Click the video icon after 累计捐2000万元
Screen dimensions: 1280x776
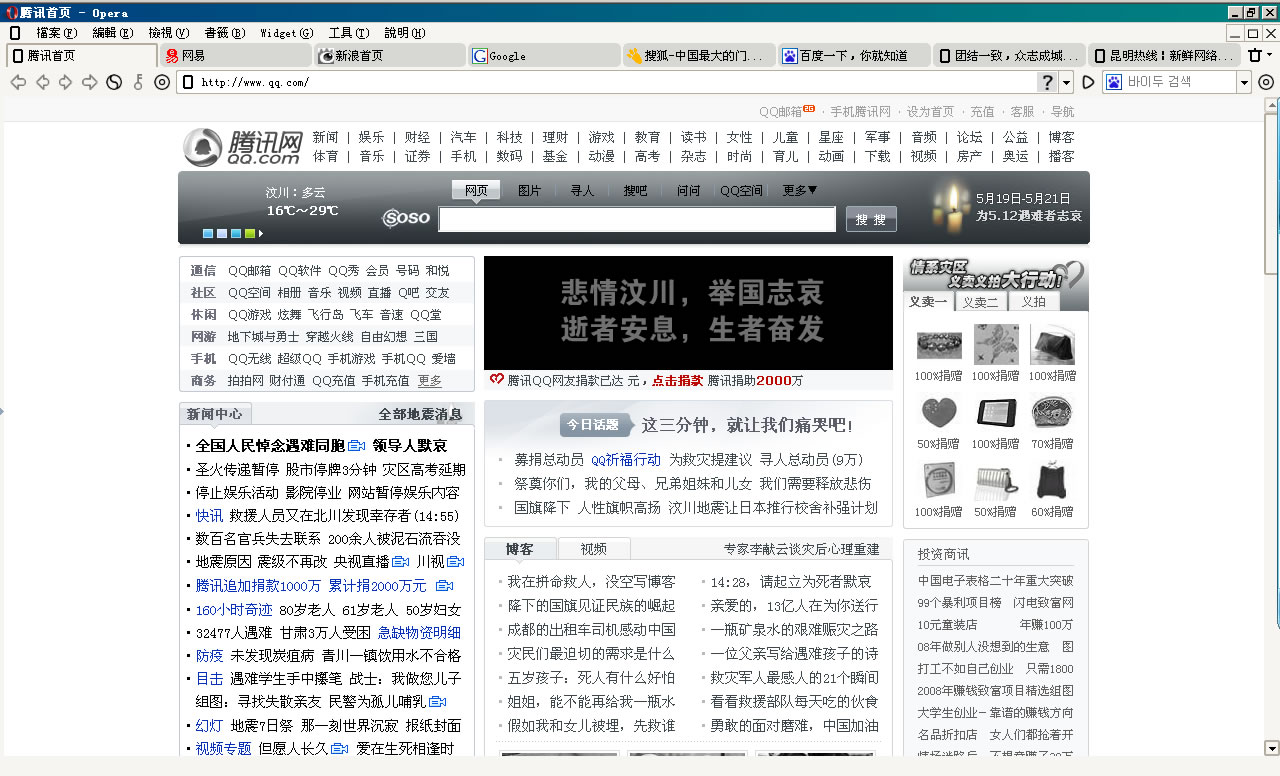click(x=444, y=585)
